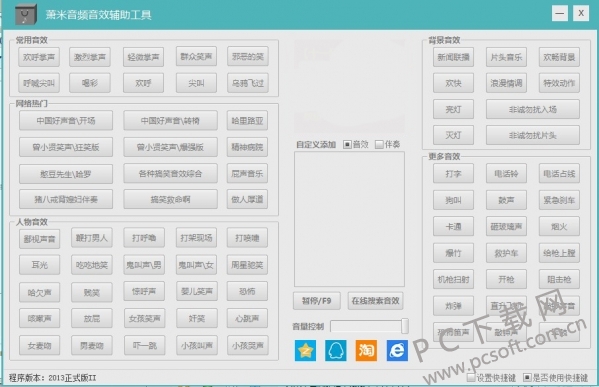This screenshot has width=599, height=387.
Task: Play the 呼喊尖叫 sound effect
Action: (39, 83)
